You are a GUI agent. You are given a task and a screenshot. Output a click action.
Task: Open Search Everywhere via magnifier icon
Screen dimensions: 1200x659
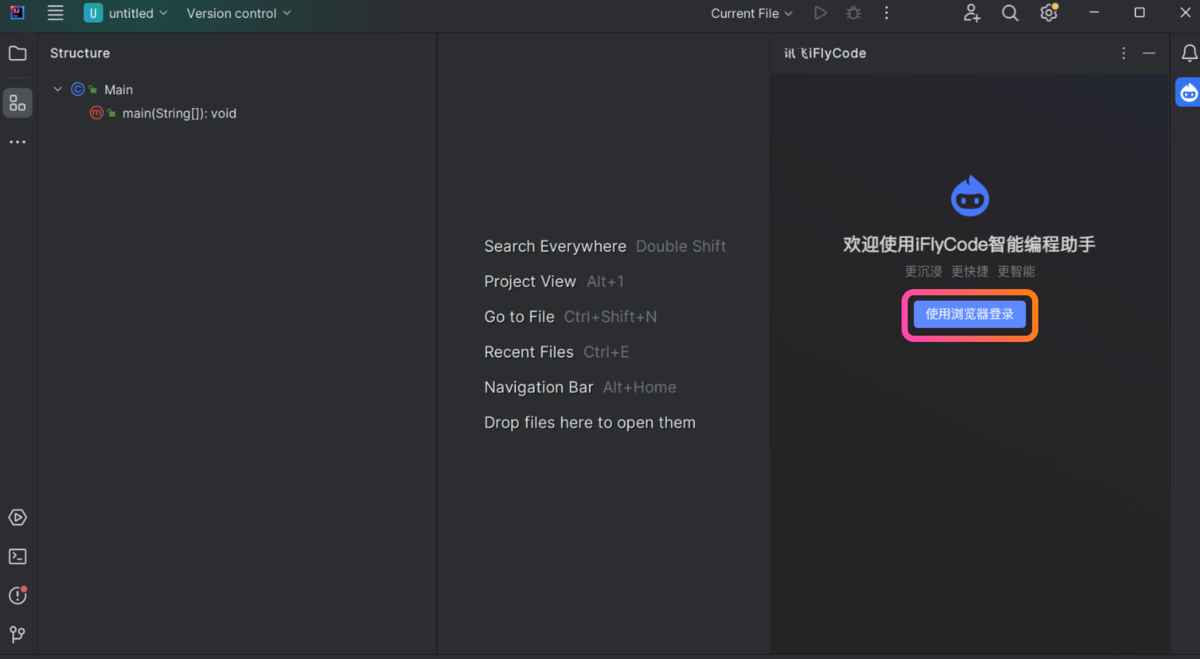click(1010, 13)
